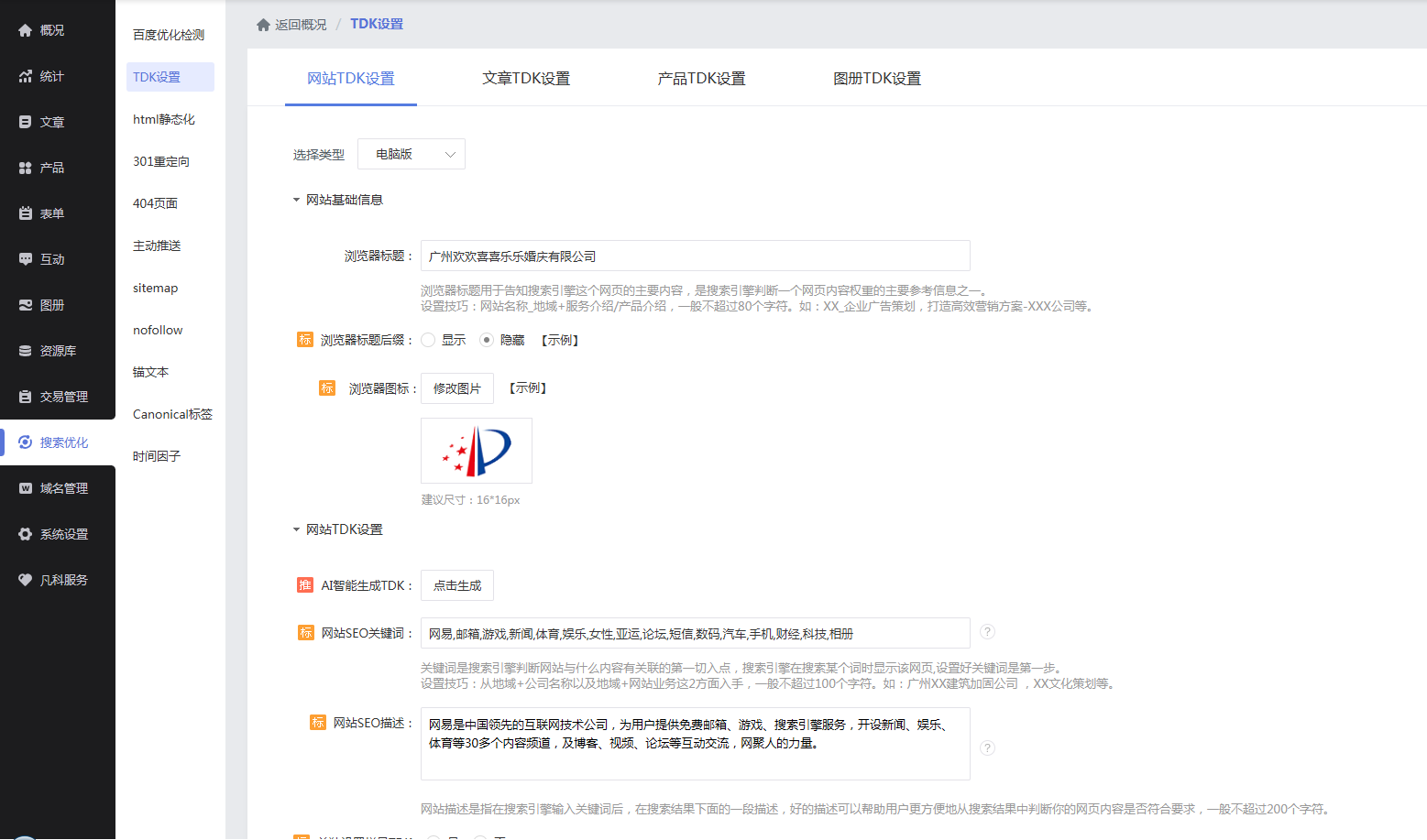Click the 点击生成 button
The image size is (1427, 840).
[457, 585]
